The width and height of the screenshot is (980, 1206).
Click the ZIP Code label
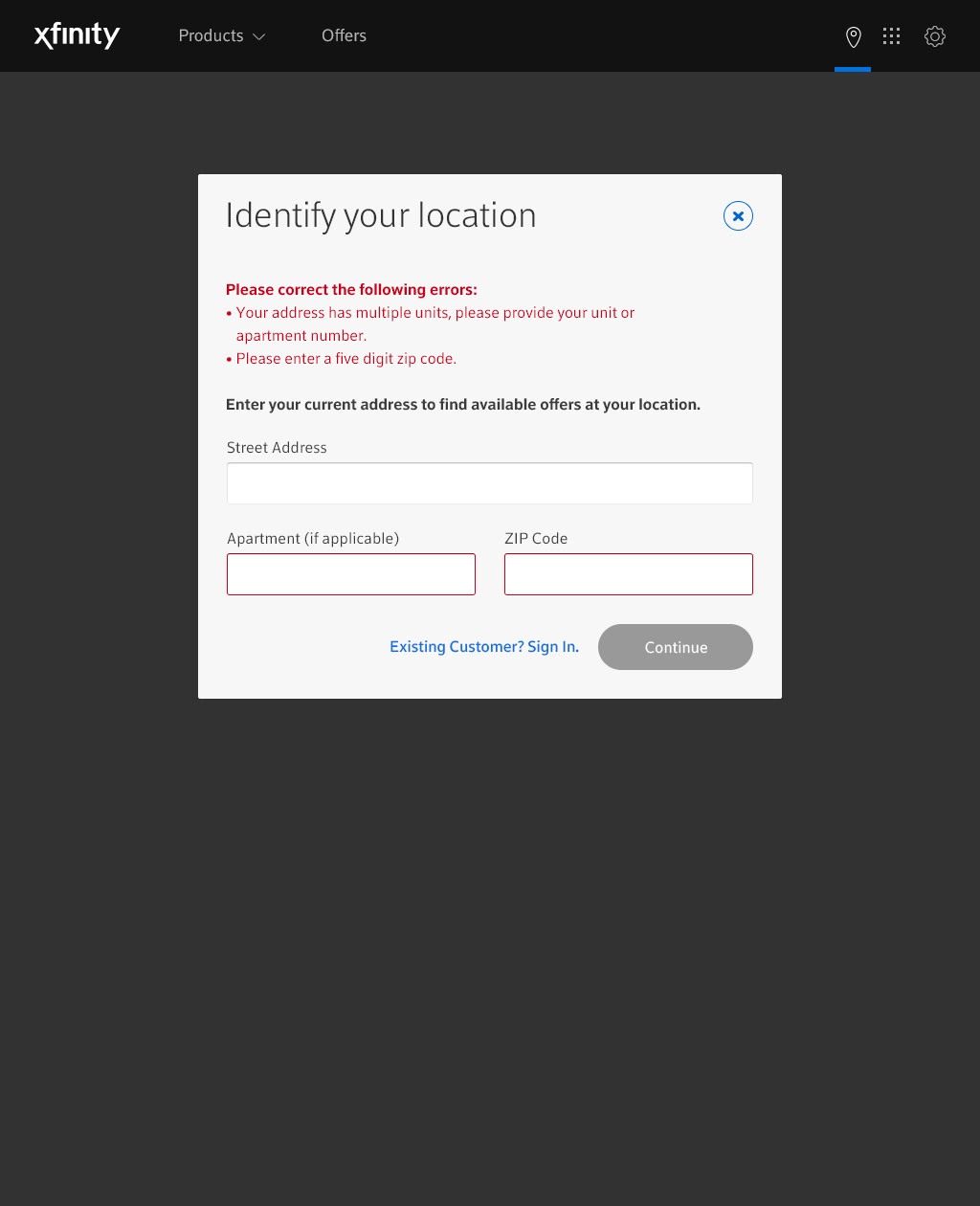coord(536,539)
